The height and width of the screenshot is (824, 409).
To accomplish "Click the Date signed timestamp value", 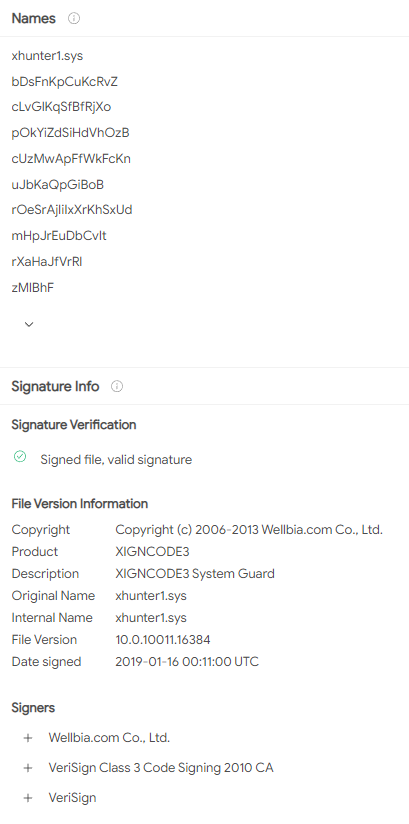I will [x=187, y=662].
